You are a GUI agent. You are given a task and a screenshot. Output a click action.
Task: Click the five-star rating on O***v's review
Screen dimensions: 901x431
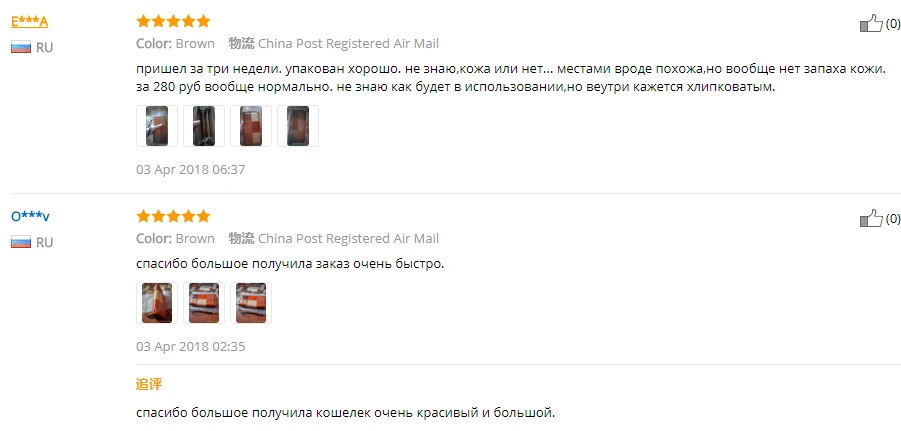tap(173, 217)
